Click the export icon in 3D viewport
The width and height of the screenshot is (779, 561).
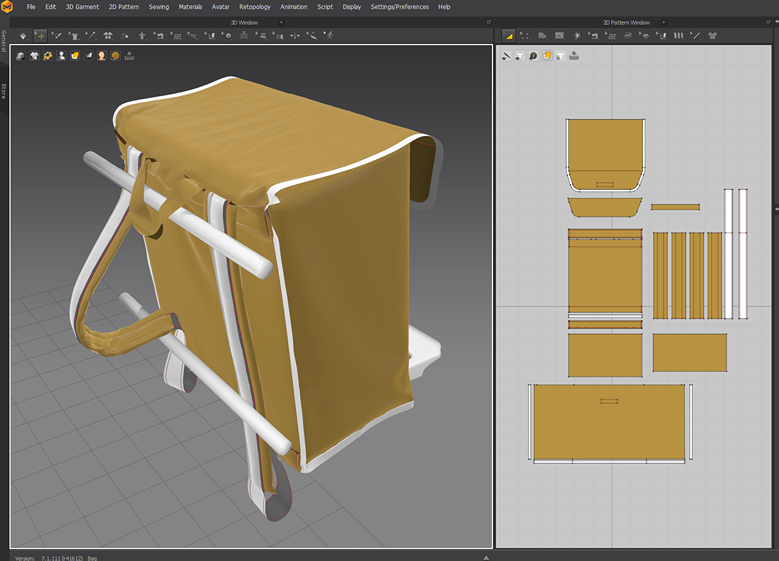coord(129,56)
